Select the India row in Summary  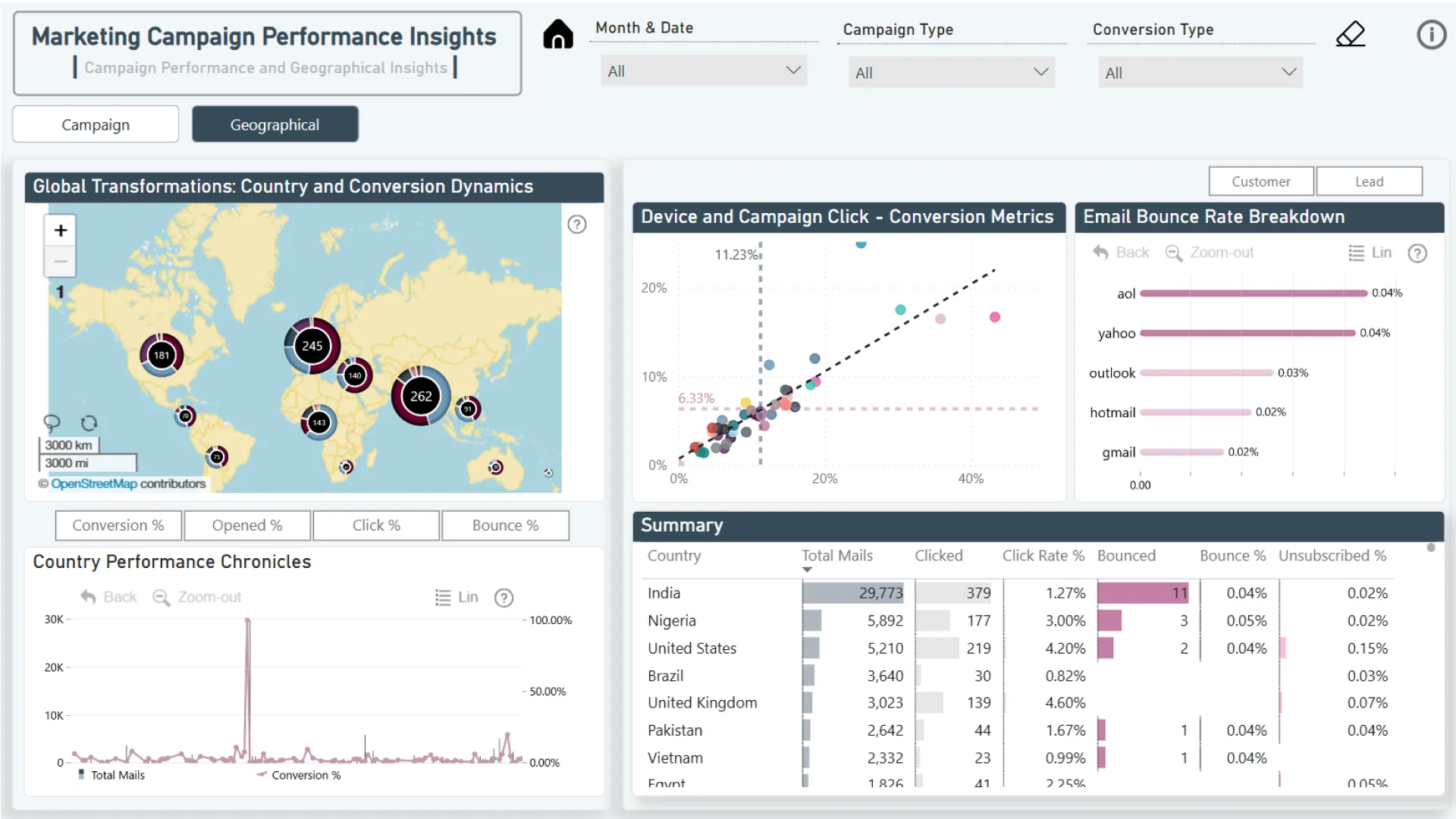pos(1018,593)
